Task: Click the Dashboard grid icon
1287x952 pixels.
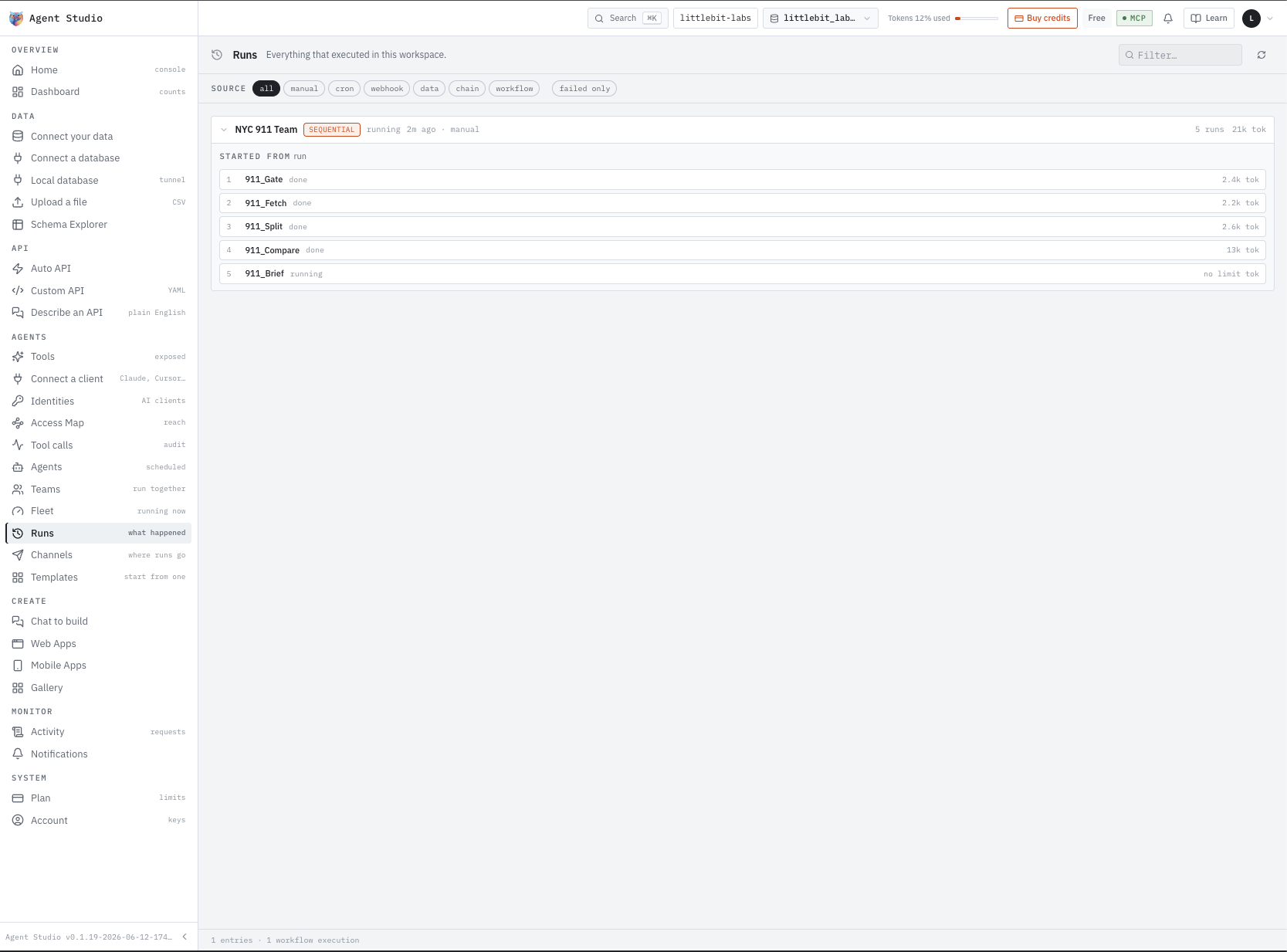Action: pos(18,92)
